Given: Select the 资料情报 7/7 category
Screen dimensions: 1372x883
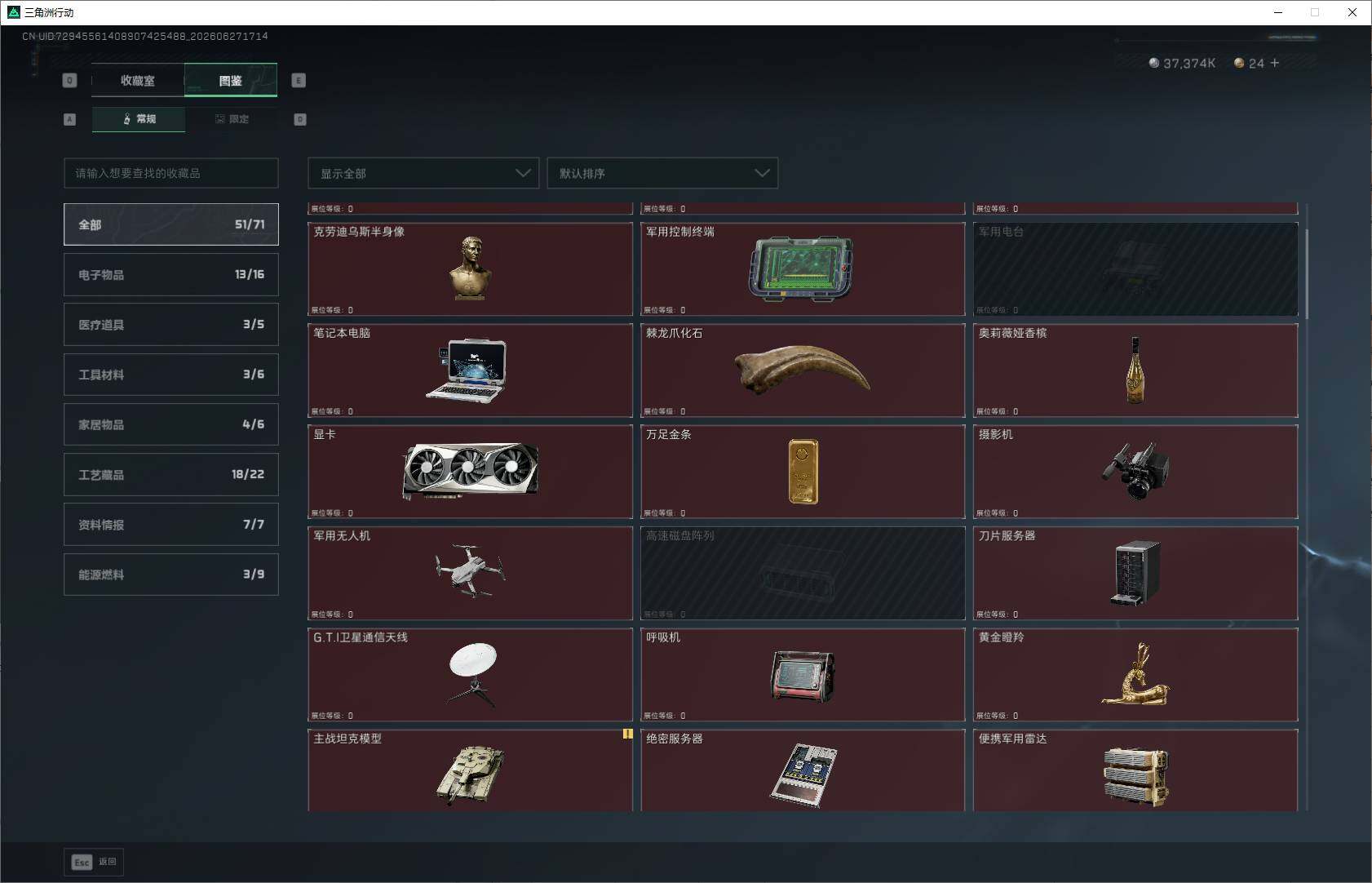Looking at the screenshot, I should click(171, 524).
